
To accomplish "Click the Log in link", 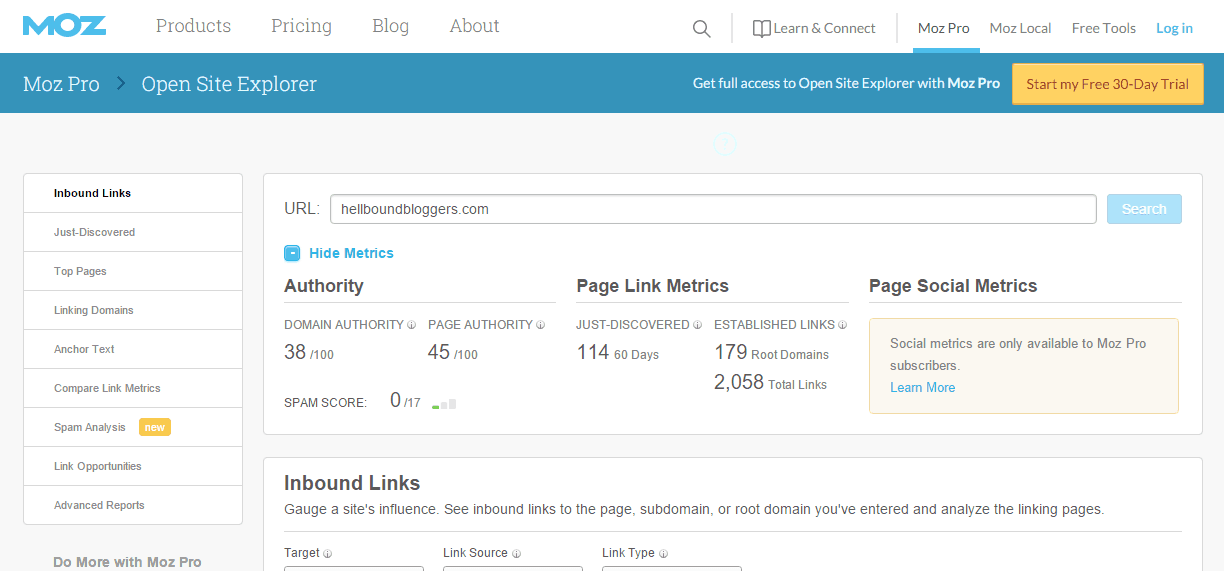I will pos(1174,28).
